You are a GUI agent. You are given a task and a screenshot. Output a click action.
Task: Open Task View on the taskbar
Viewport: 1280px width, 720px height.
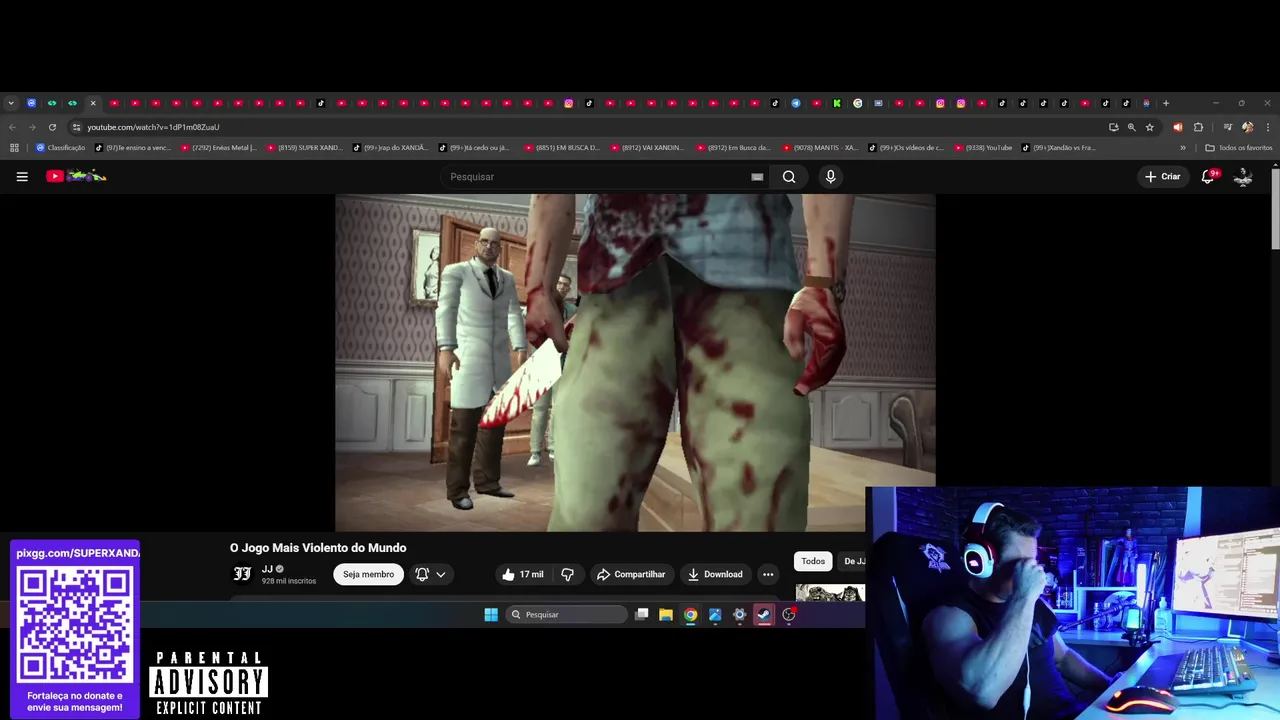642,615
